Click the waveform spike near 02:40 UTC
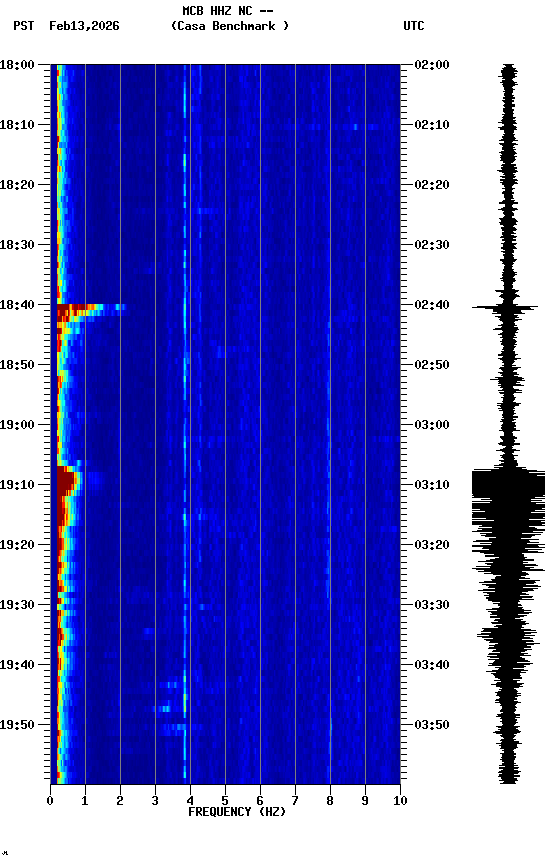This screenshot has width=552, height=864. click(505, 307)
